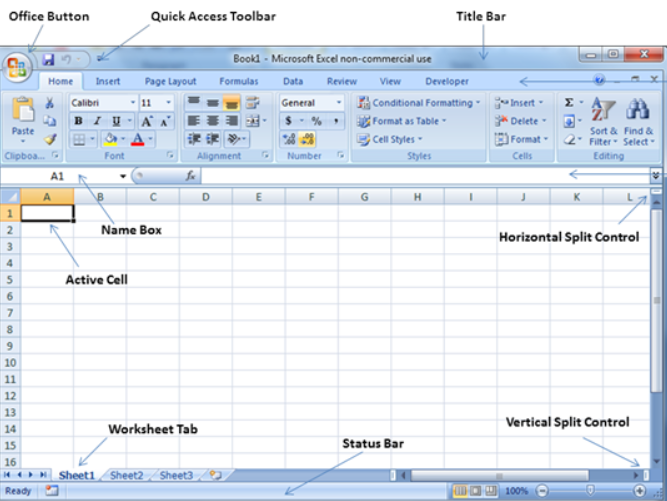Click the Cell Styles button
The image size is (667, 501).
click(391, 140)
